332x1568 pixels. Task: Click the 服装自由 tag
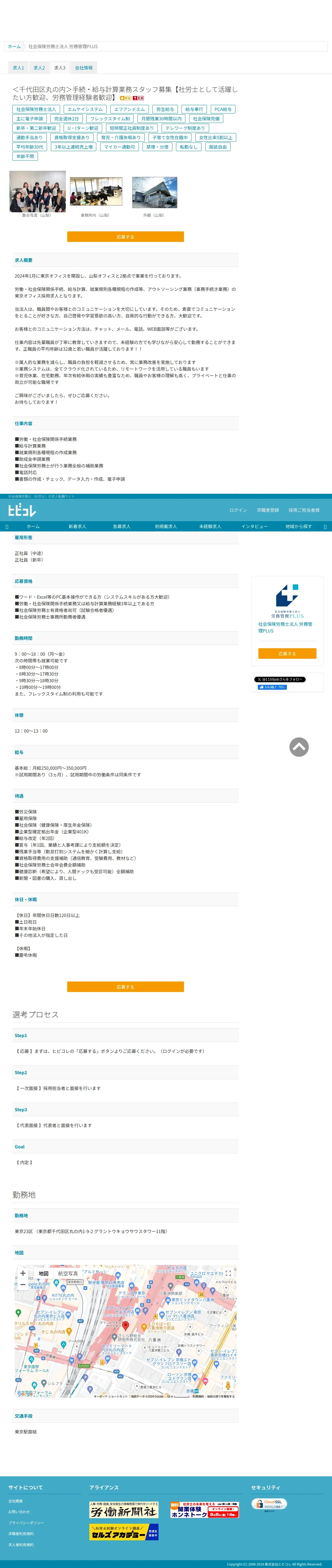point(218,147)
